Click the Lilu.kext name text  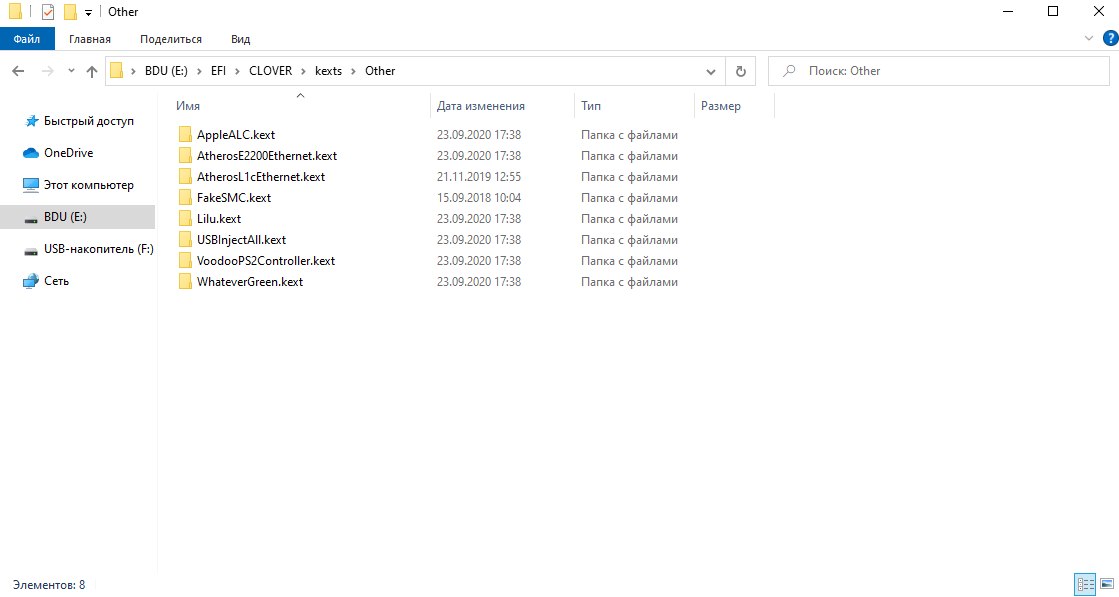[219, 219]
